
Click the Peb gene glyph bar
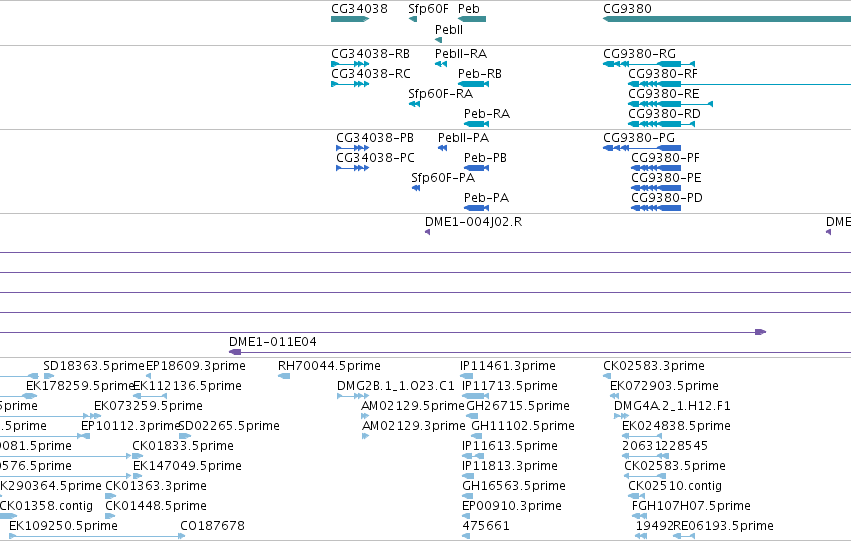[472, 19]
